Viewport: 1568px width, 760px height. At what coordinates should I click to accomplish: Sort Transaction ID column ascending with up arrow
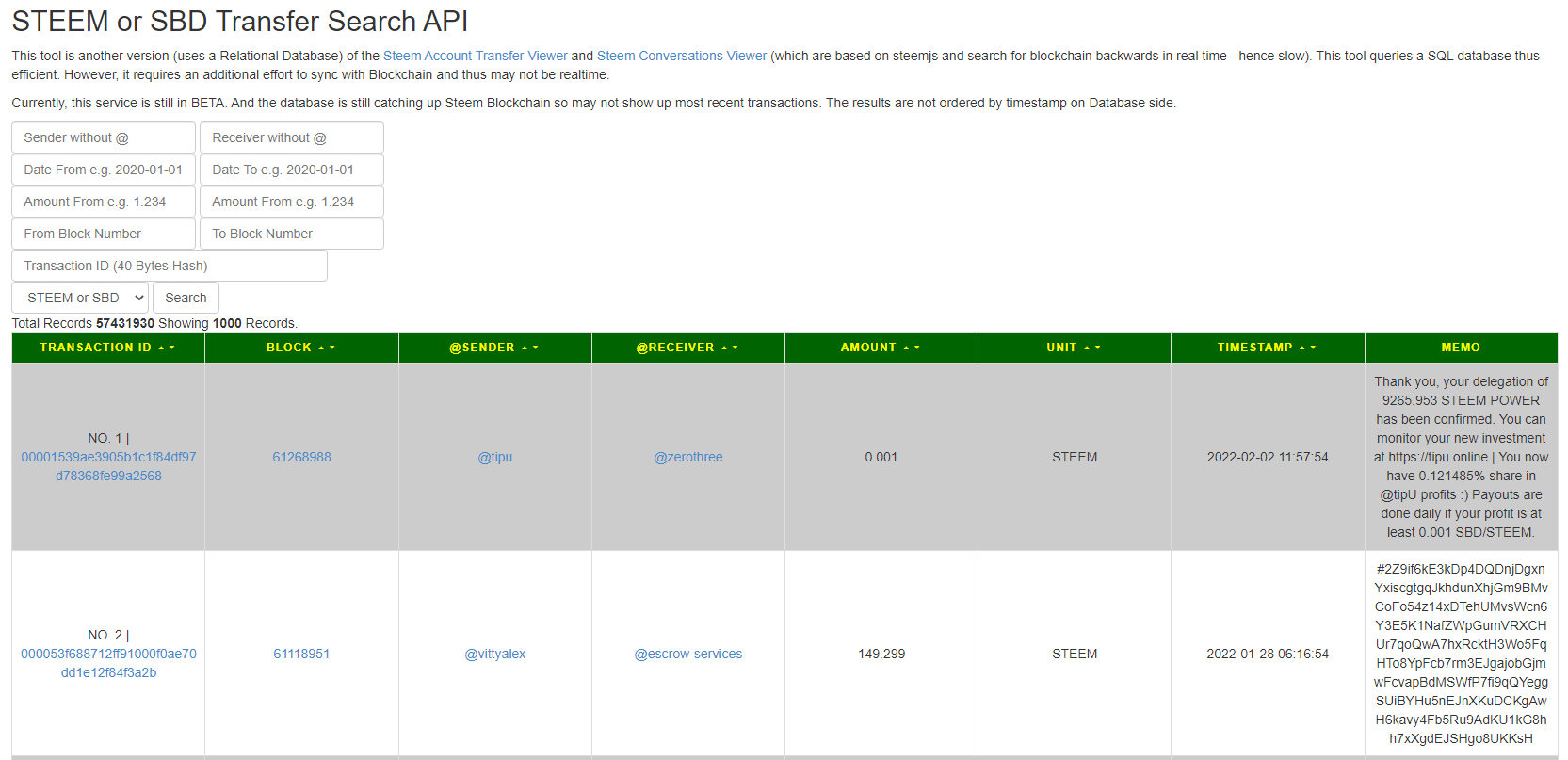162,348
